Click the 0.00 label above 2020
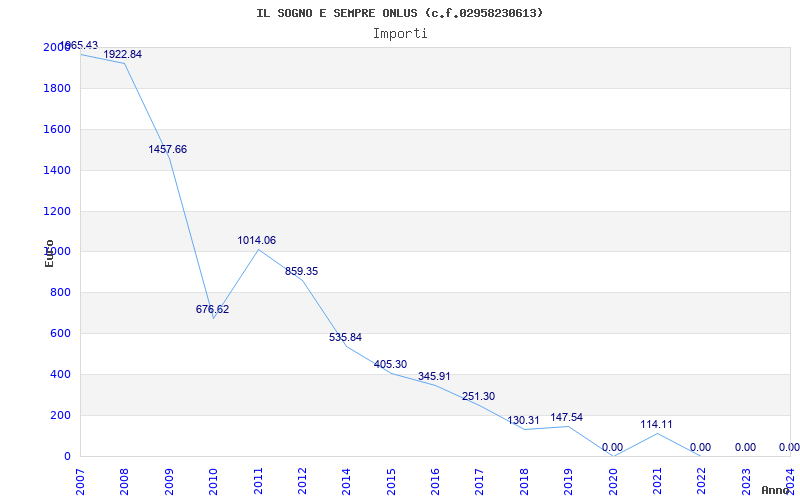 click(x=612, y=447)
